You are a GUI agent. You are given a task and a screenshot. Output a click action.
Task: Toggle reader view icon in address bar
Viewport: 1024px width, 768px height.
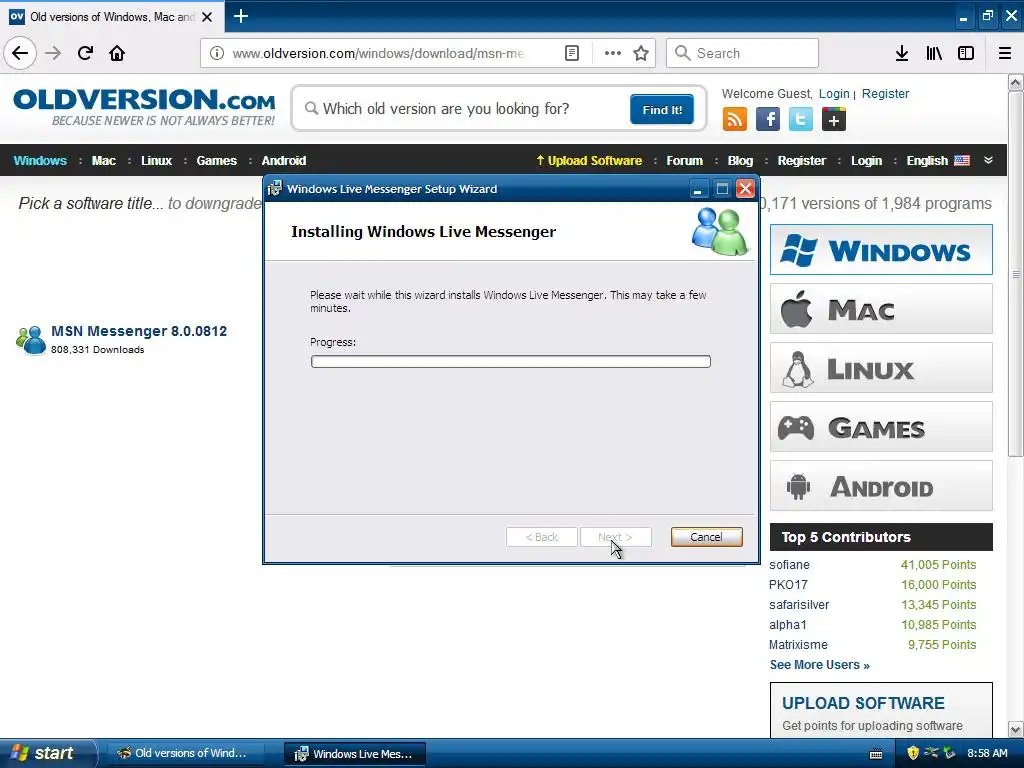(571, 53)
